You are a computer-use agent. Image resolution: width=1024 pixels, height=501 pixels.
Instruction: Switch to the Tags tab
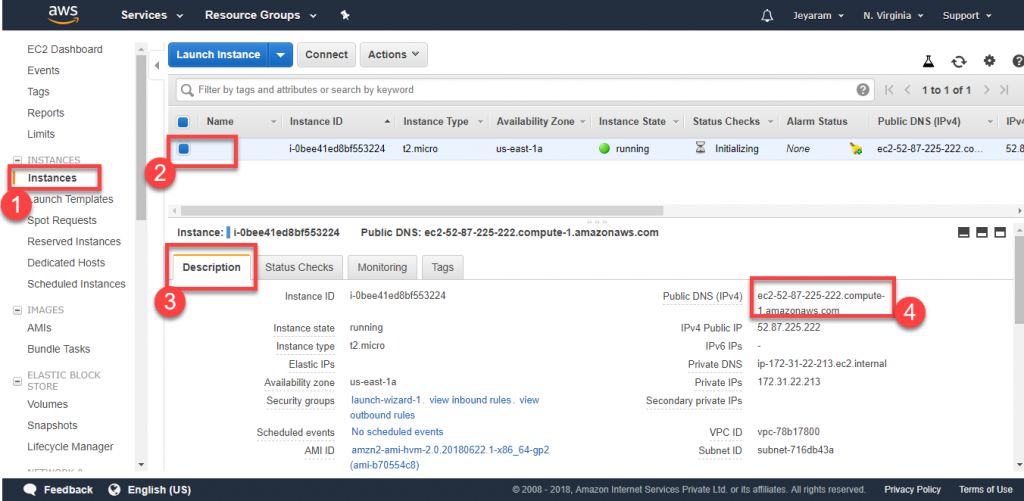443,267
